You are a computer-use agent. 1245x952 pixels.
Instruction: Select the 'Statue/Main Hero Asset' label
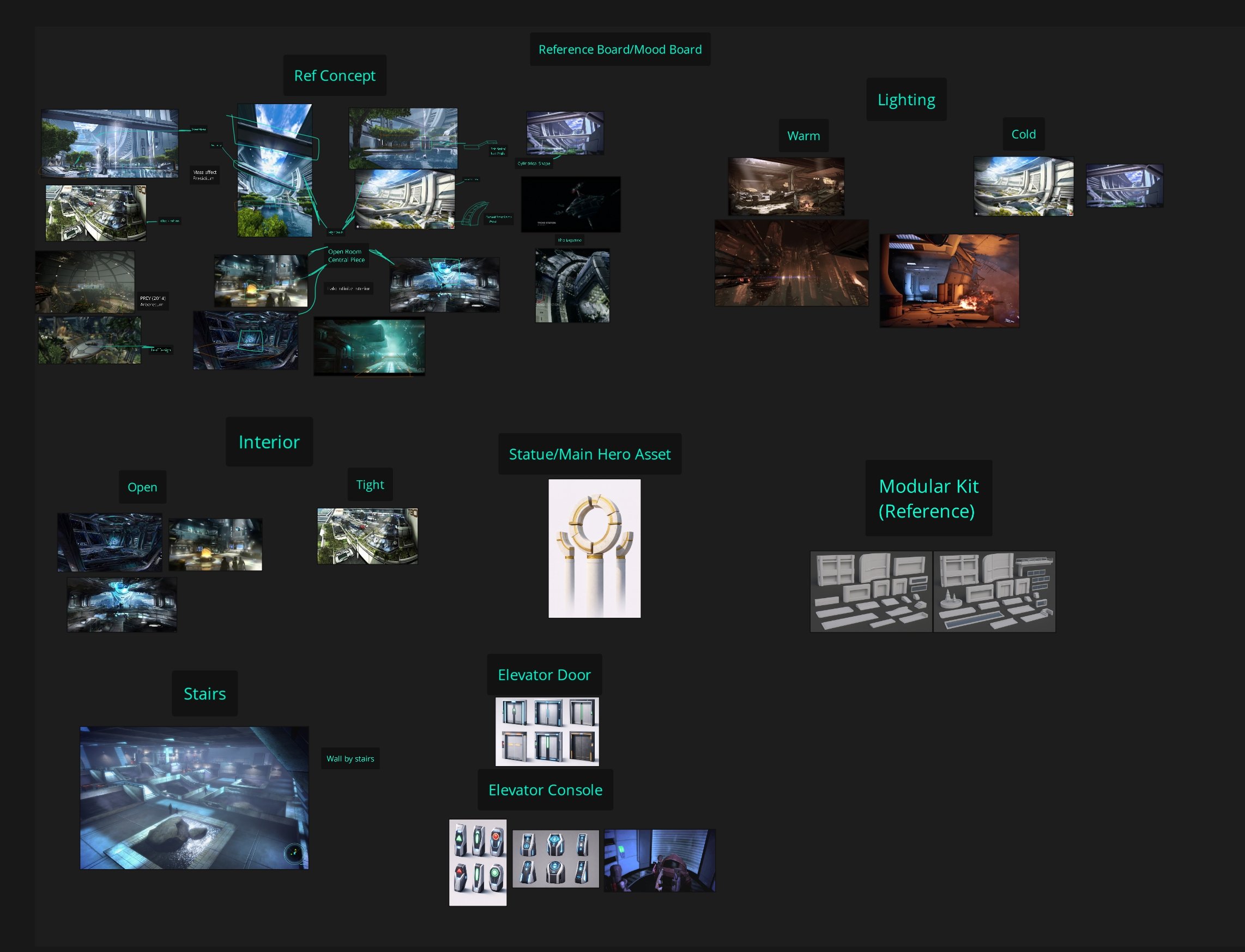click(x=589, y=454)
